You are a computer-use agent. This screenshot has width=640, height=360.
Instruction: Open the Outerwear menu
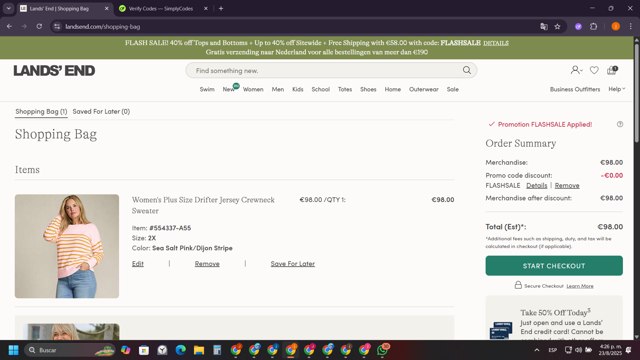click(x=424, y=89)
